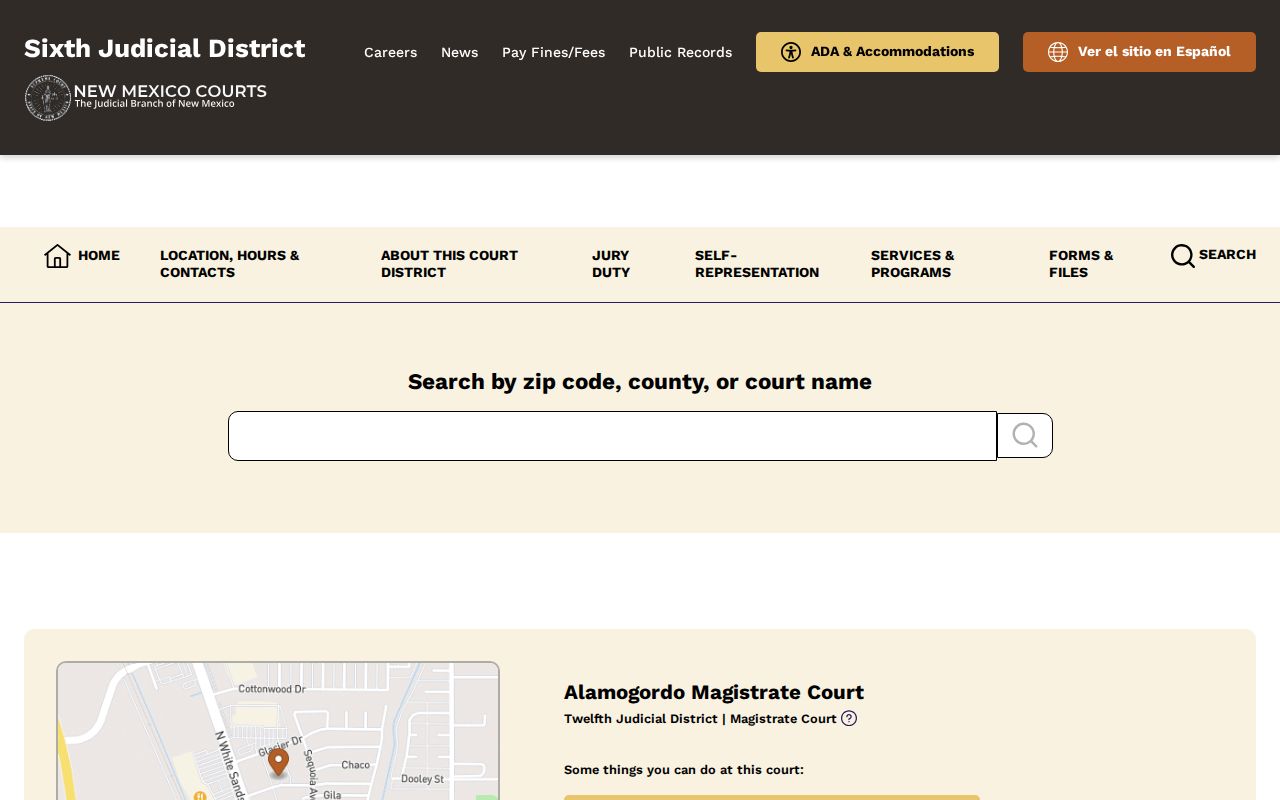This screenshot has height=800, width=1280.
Task: Click 'Twelfth Judicial District | Magistrate Court' text
Action: pos(700,718)
